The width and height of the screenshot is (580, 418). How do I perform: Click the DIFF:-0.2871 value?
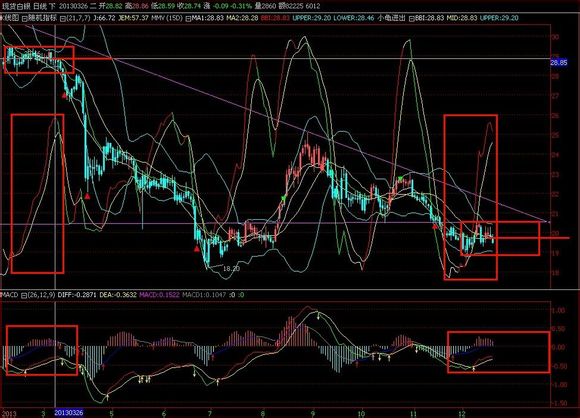point(78,295)
